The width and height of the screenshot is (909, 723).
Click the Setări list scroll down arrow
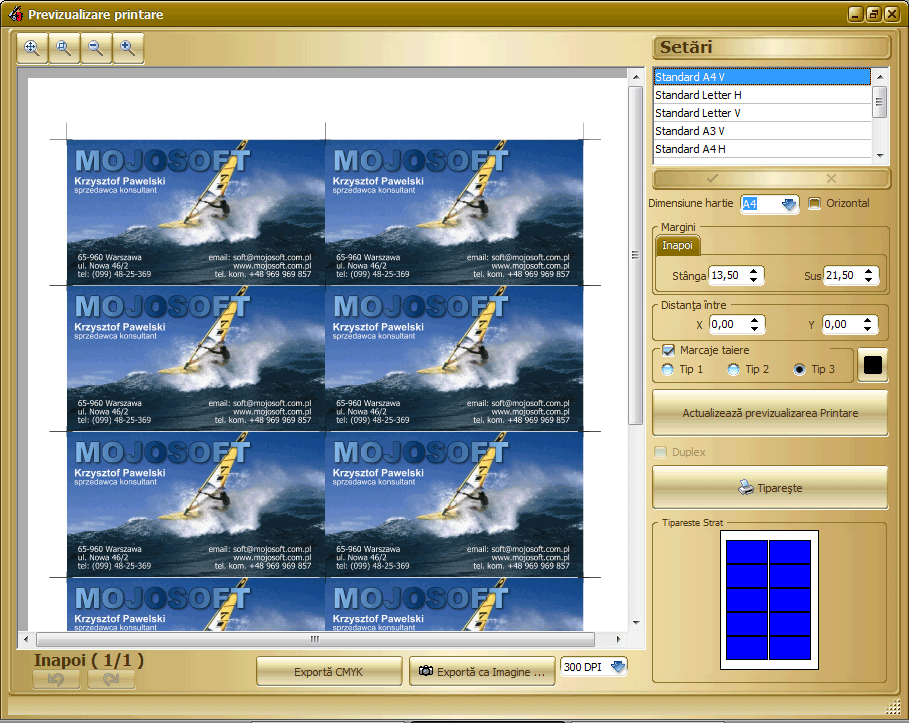(x=880, y=155)
